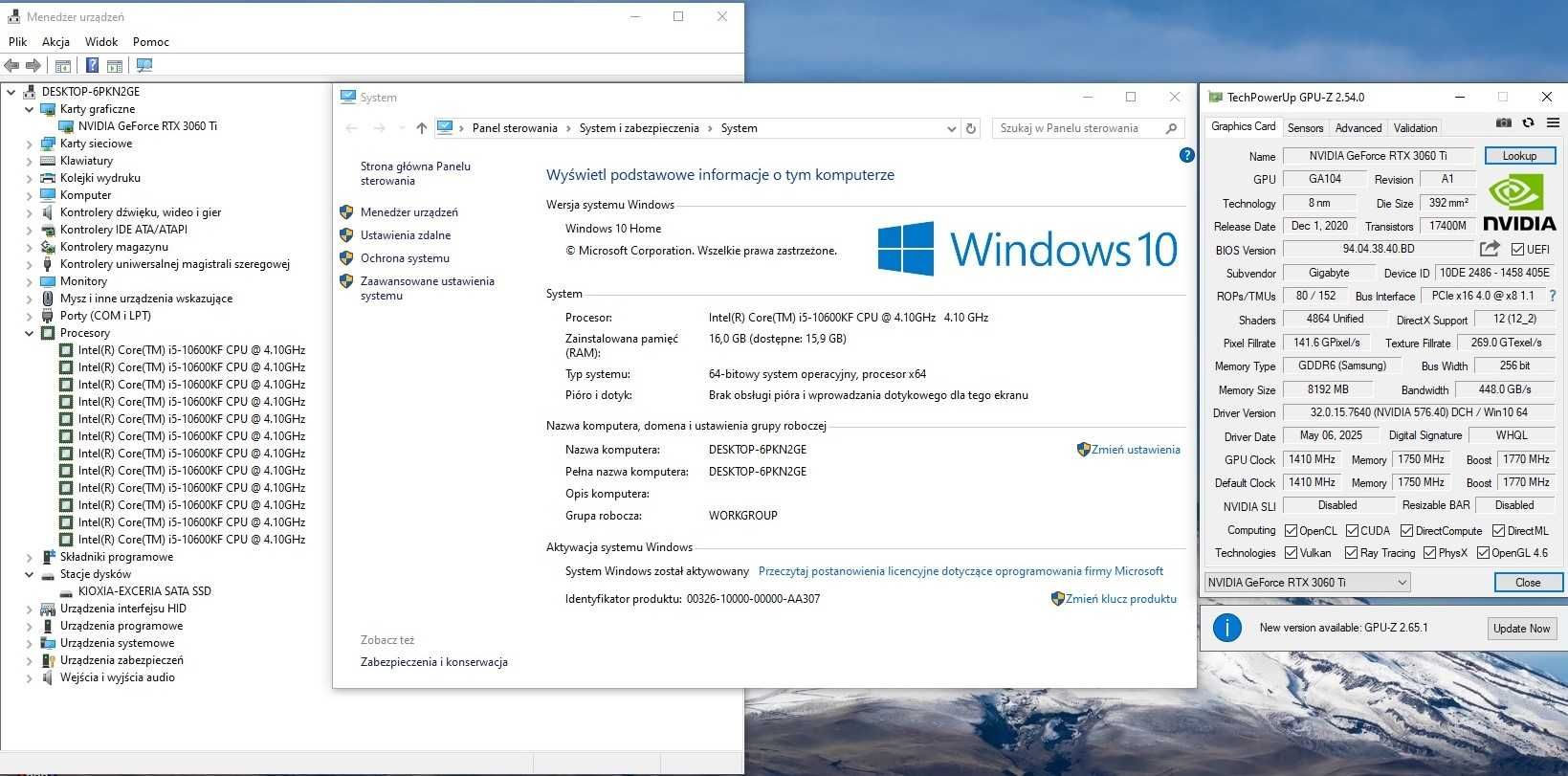Switch to the Sensors tab in GPU-Z
This screenshot has width=1568, height=776.
click(x=1305, y=128)
